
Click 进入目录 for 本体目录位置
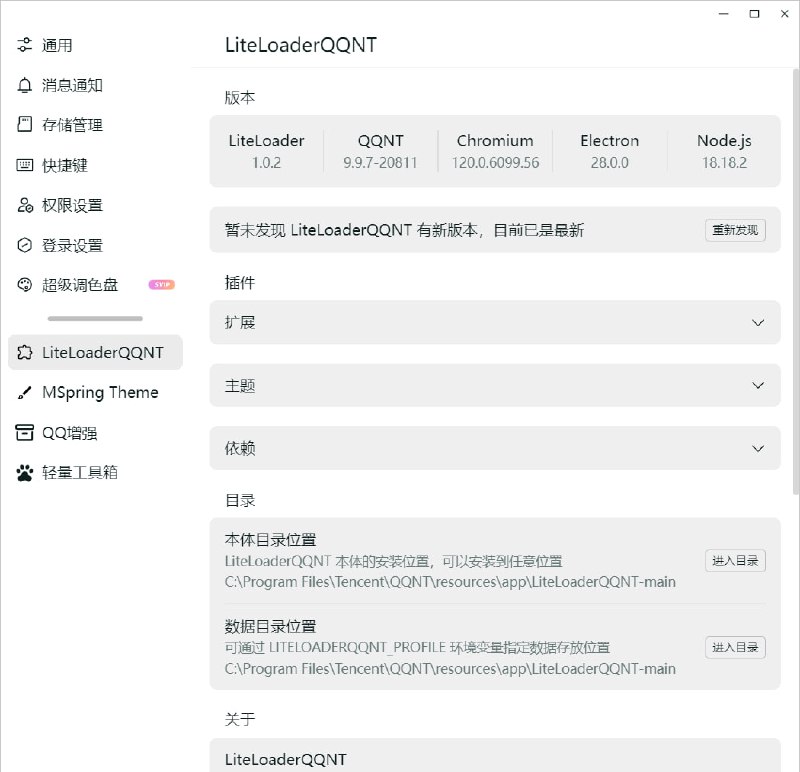pos(735,561)
